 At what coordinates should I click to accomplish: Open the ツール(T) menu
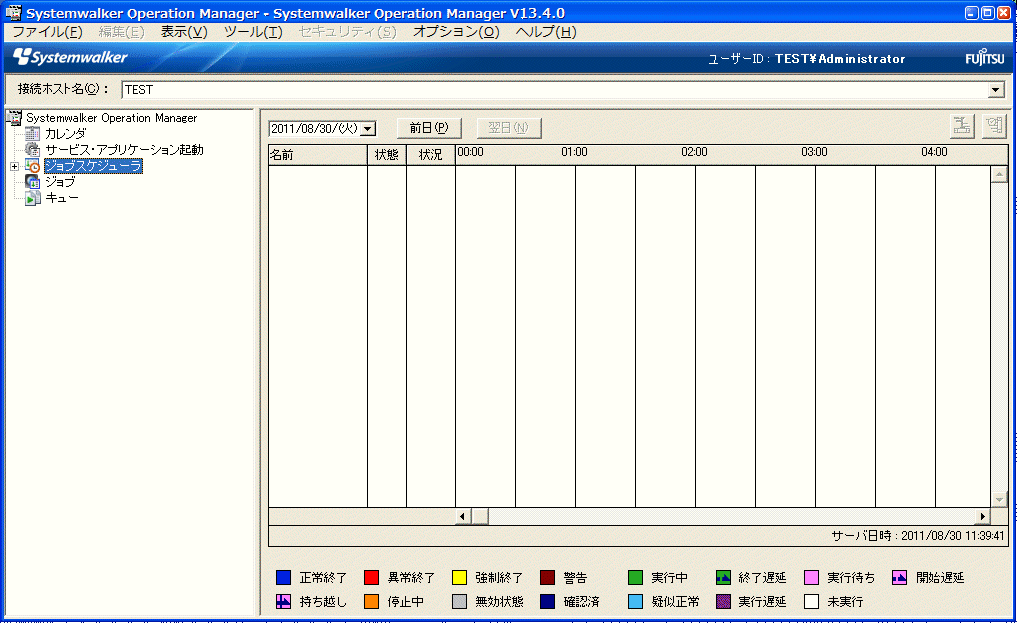(x=253, y=32)
